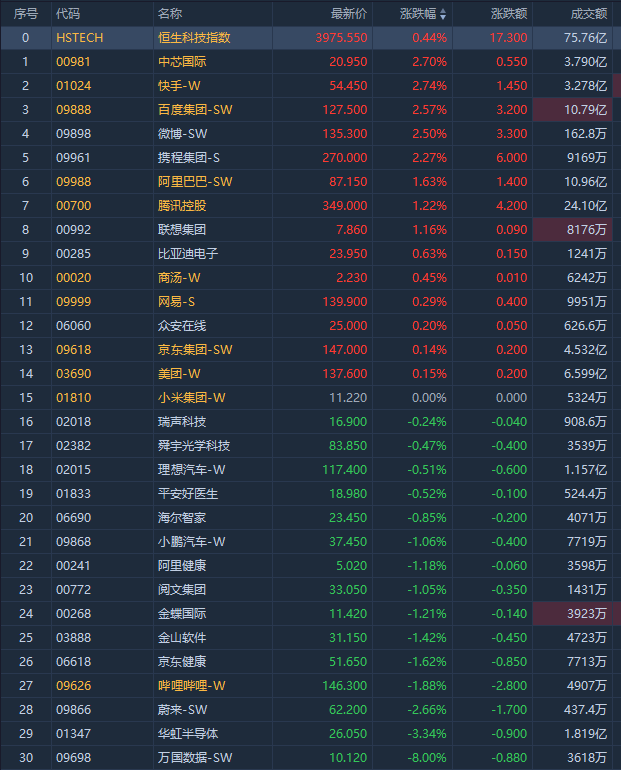Click stock code HSTECH

[x=80, y=38]
